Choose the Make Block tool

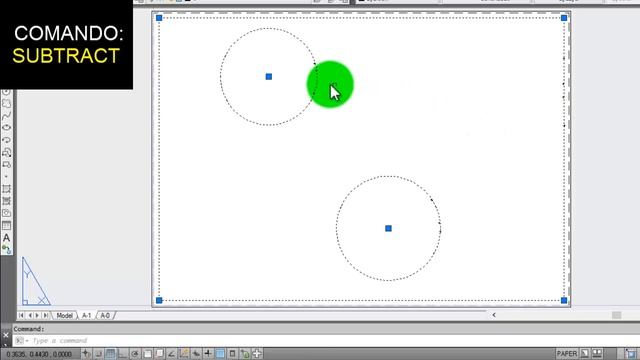7,164
